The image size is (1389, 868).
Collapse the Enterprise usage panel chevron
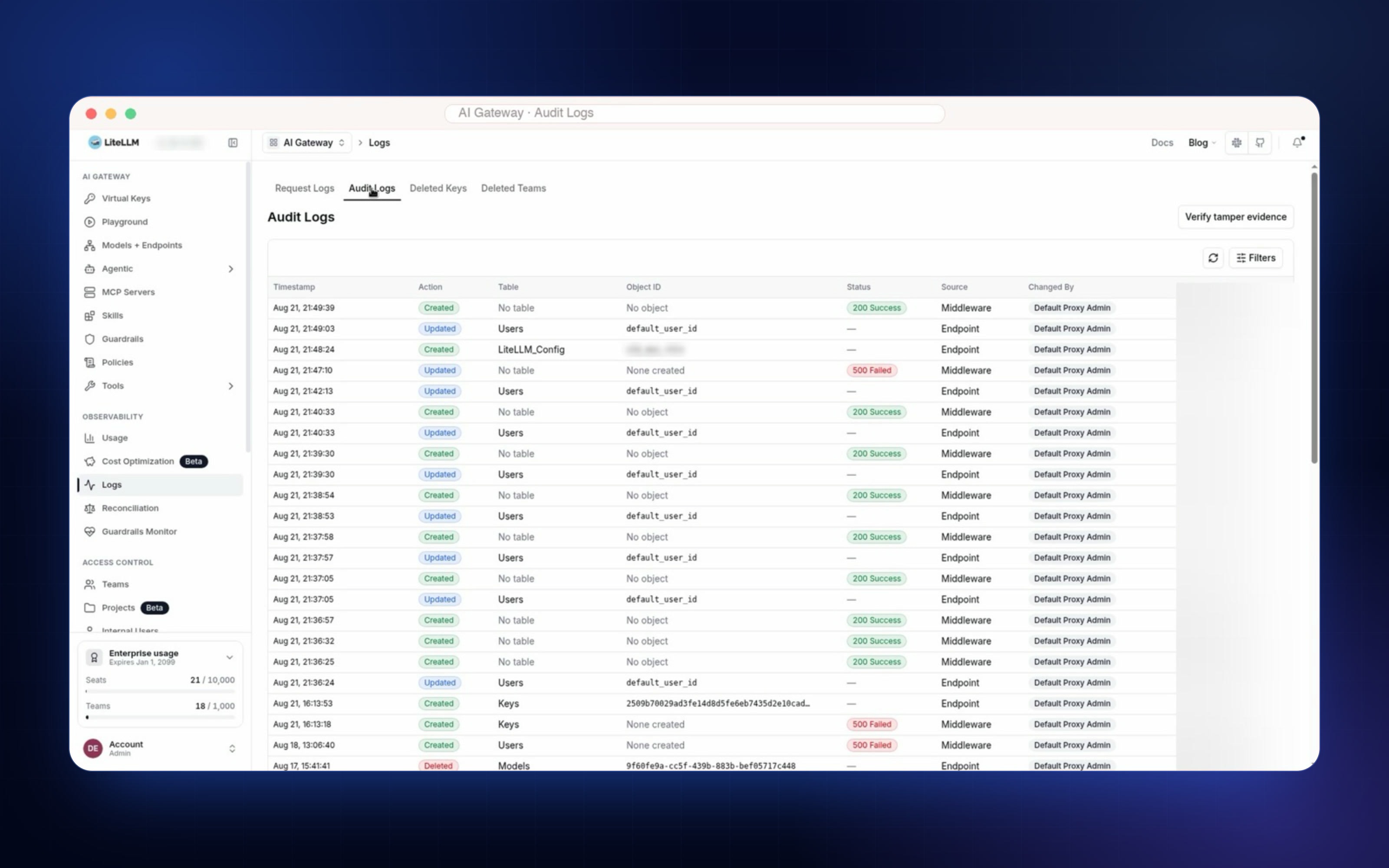(x=230, y=658)
